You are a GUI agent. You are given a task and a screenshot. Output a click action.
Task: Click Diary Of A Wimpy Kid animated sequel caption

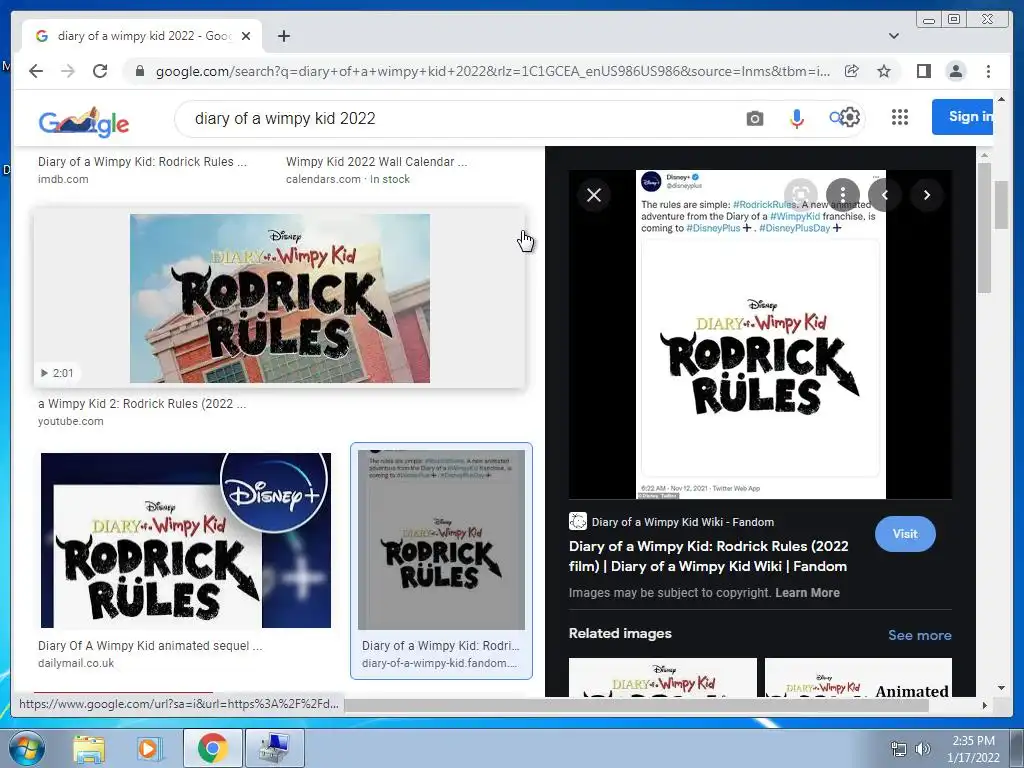click(150, 646)
